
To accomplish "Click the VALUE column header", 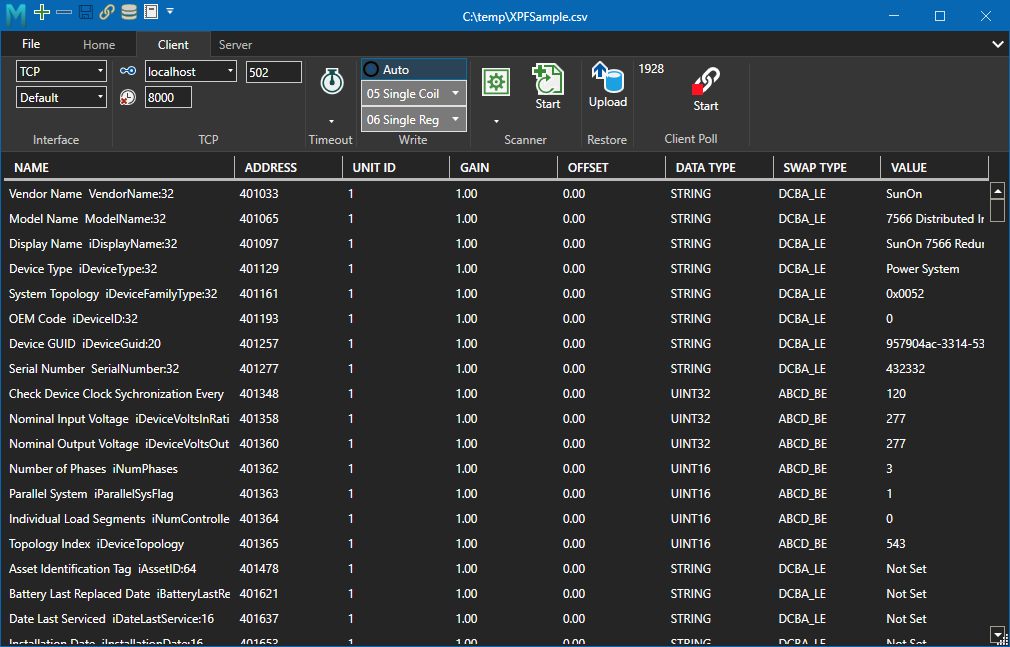I will [934, 168].
